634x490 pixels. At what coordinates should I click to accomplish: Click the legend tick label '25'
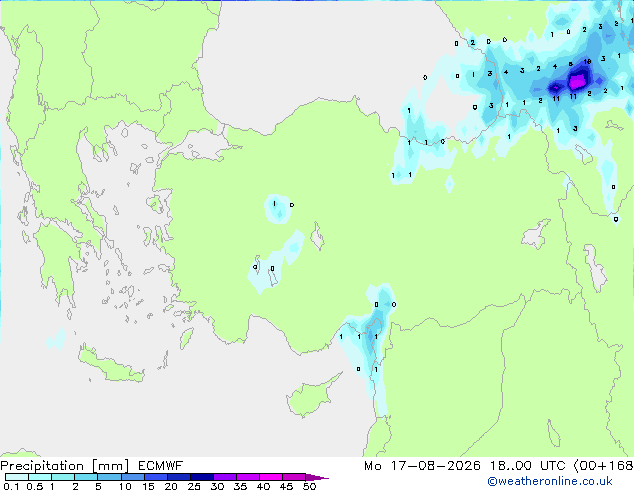tap(194, 486)
